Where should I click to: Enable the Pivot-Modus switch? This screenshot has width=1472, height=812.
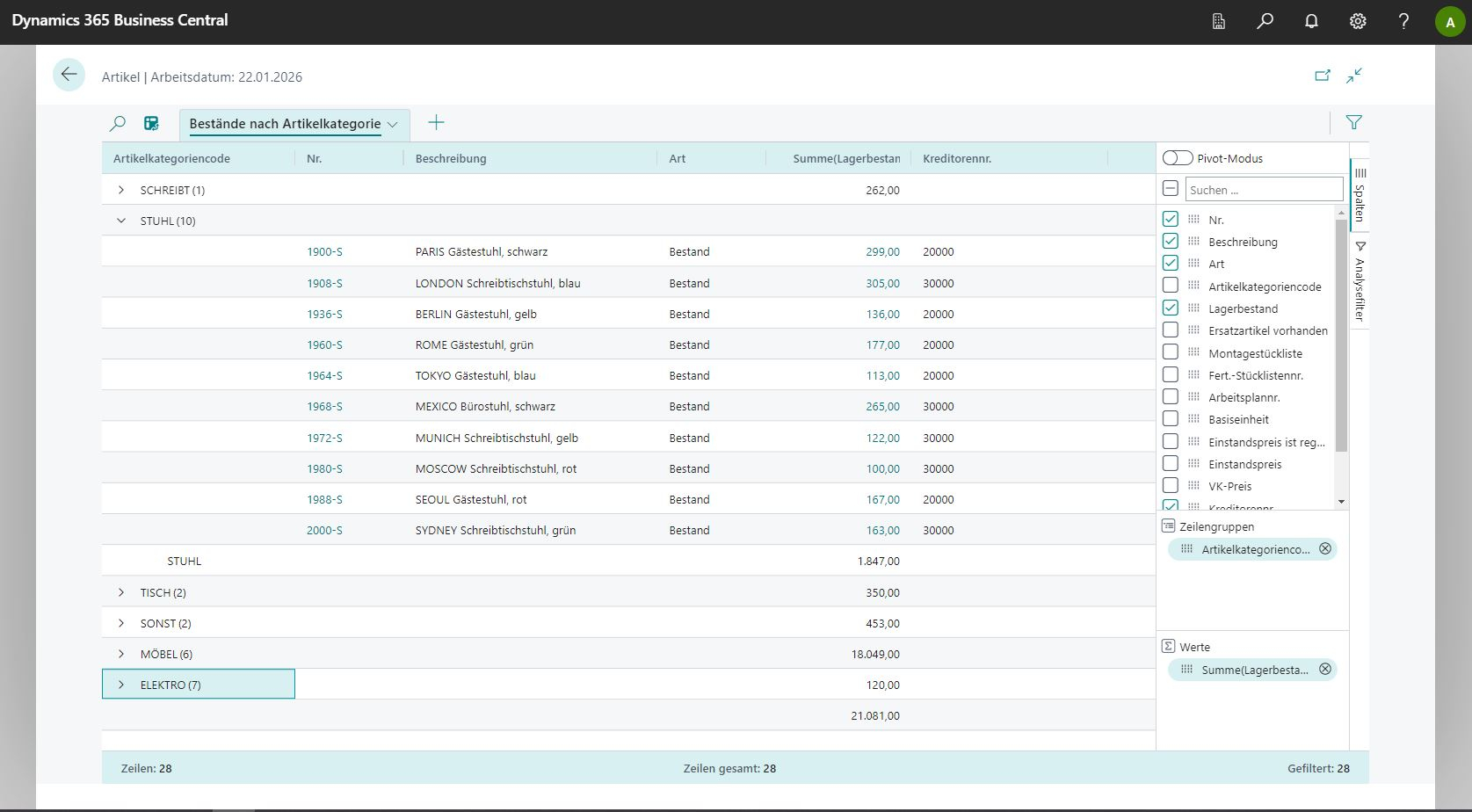1177,158
